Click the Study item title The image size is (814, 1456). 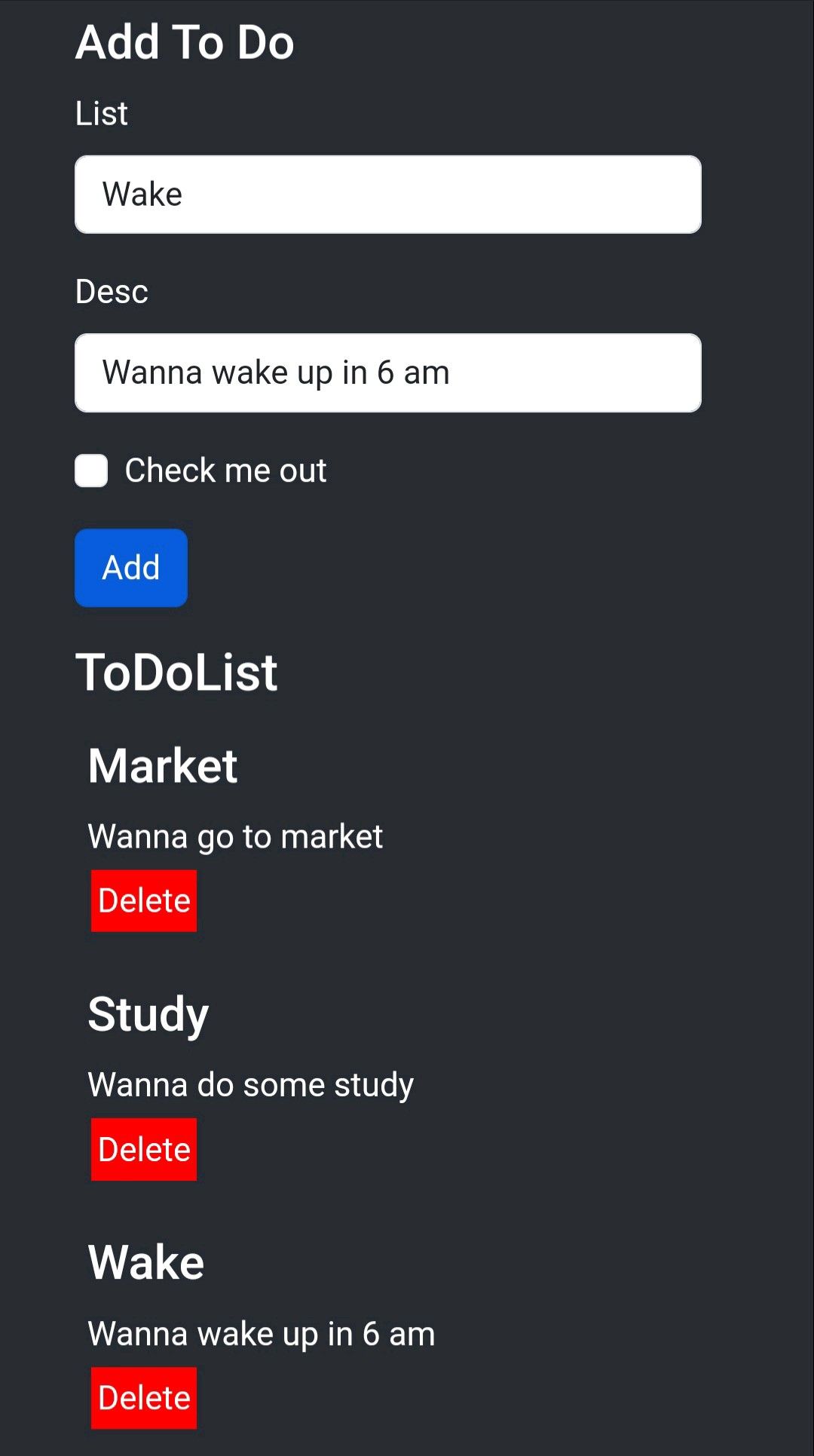pos(148,1015)
